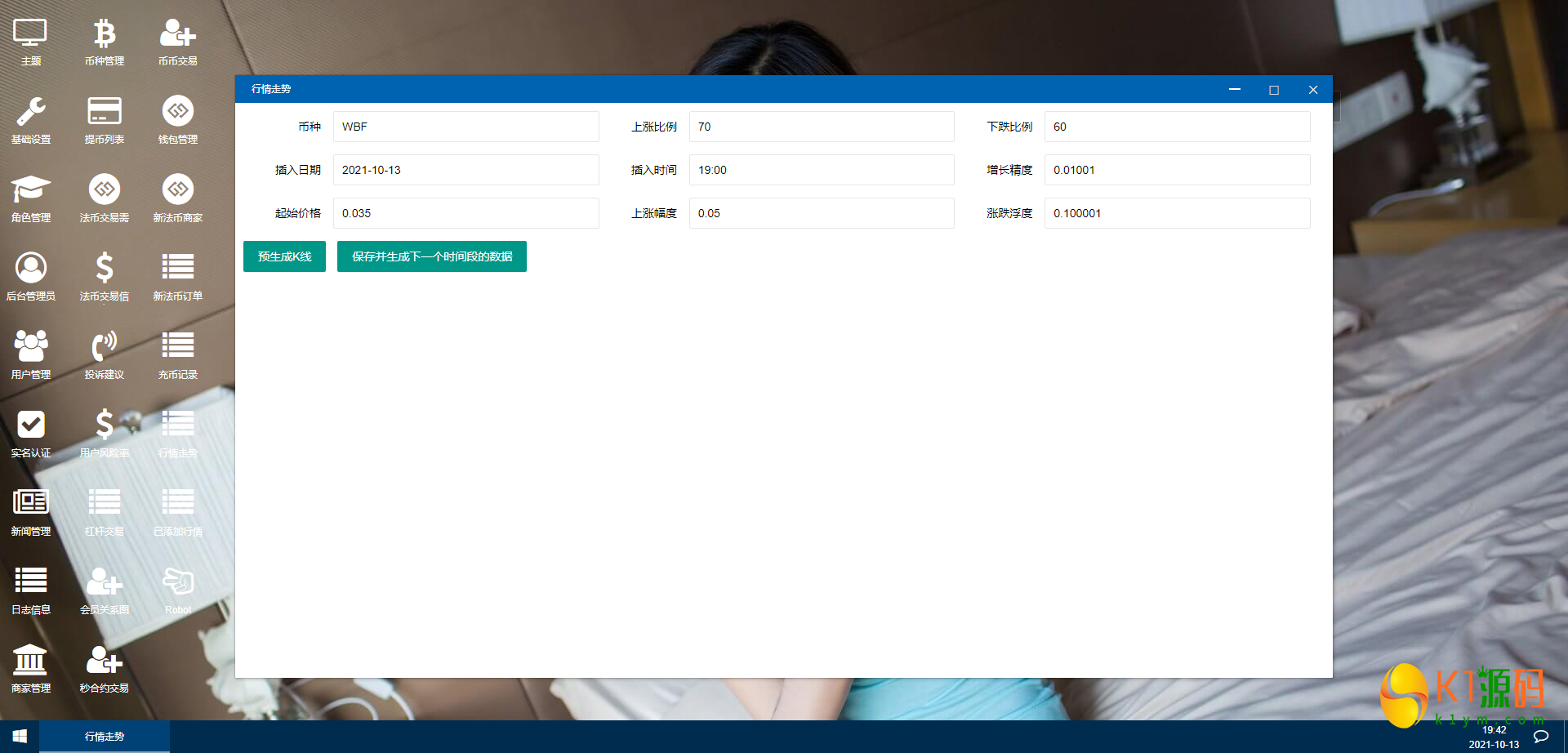Focus the 下跌比例 field showing 60

pos(1177,127)
